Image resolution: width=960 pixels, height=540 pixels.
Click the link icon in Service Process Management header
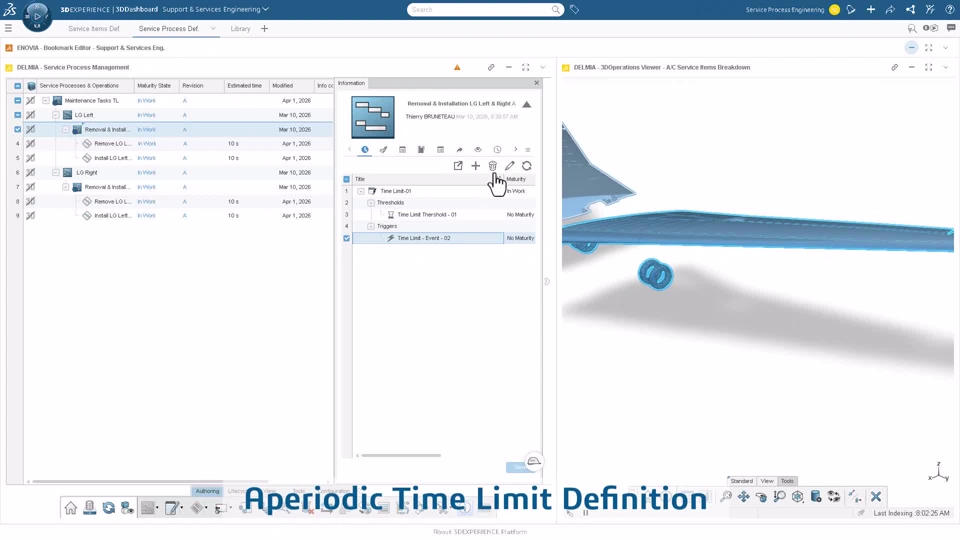tap(491, 67)
